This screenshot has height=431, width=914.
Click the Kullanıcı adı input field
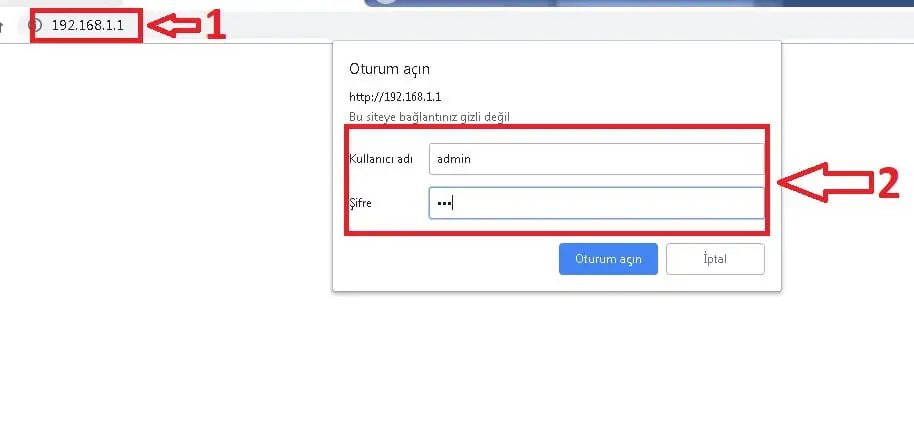click(x=596, y=159)
